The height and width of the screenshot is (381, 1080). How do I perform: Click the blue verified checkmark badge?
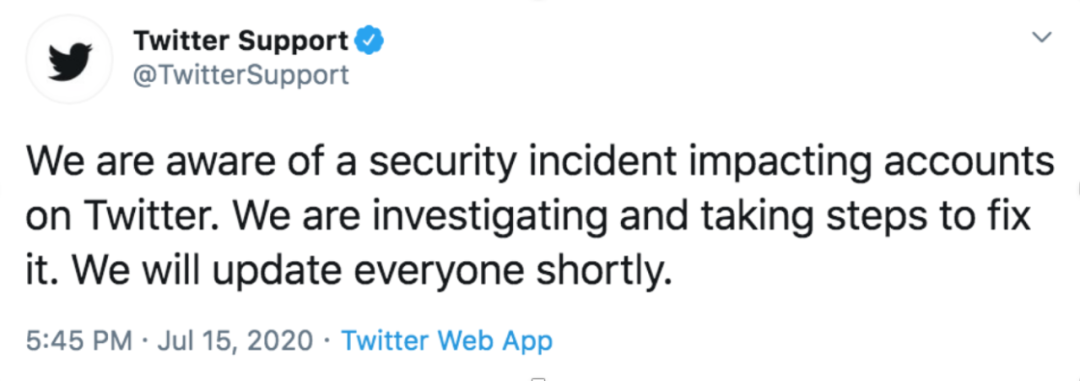point(368,43)
